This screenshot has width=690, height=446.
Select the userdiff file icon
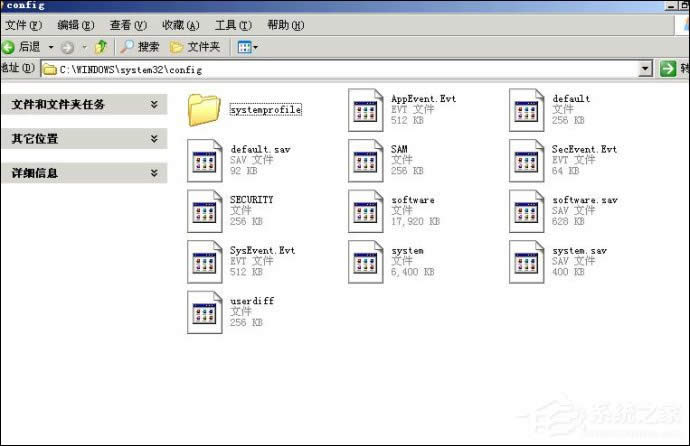pos(204,312)
